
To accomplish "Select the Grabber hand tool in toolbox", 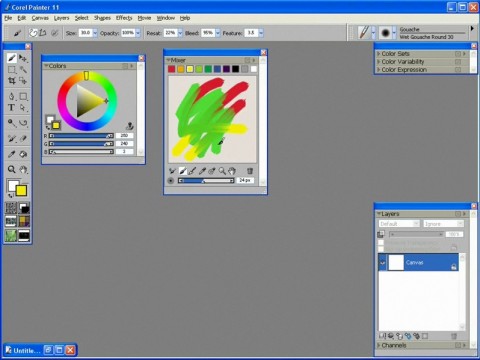I will [23, 169].
